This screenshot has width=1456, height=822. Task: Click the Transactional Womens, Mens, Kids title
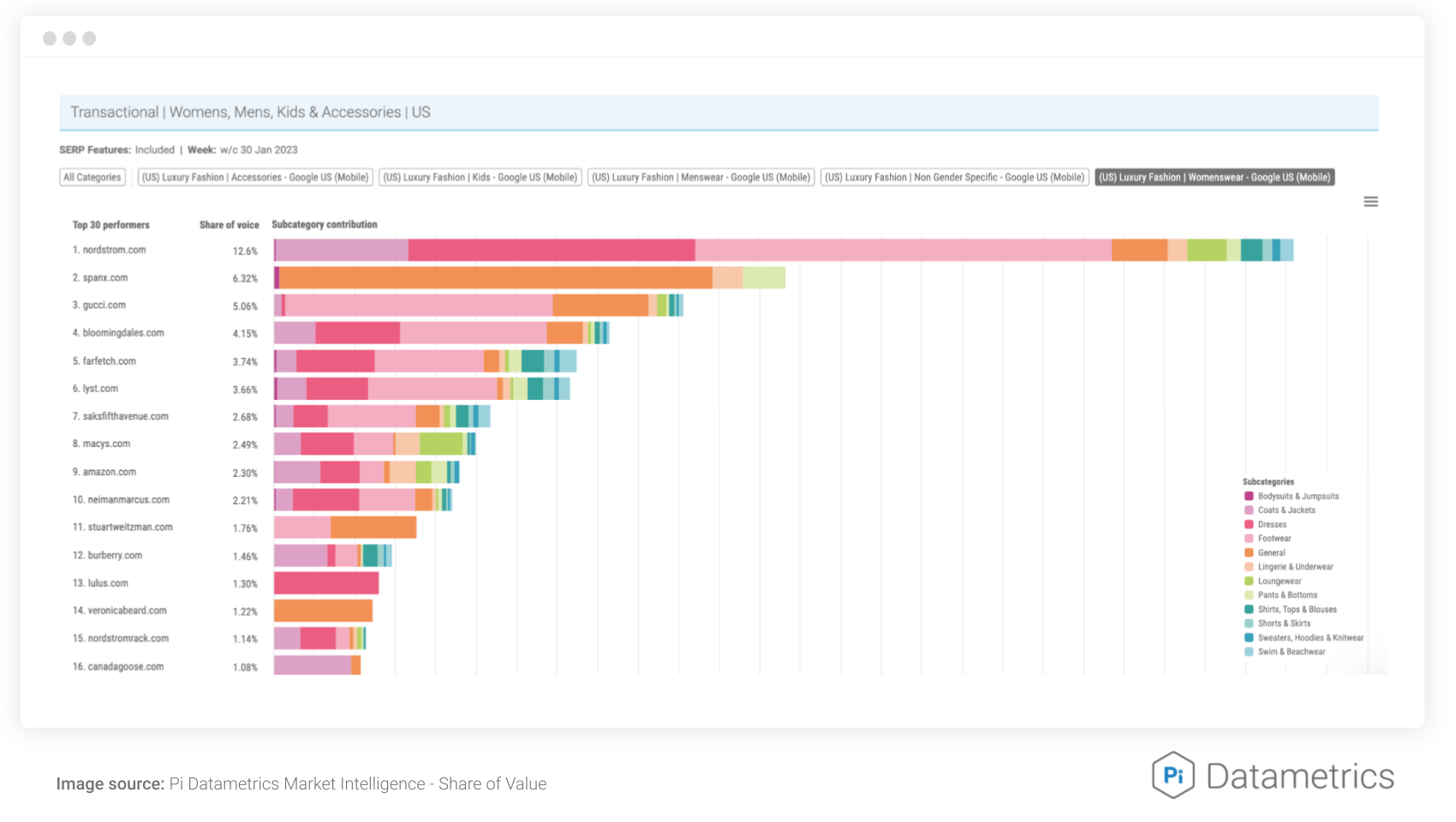click(250, 112)
